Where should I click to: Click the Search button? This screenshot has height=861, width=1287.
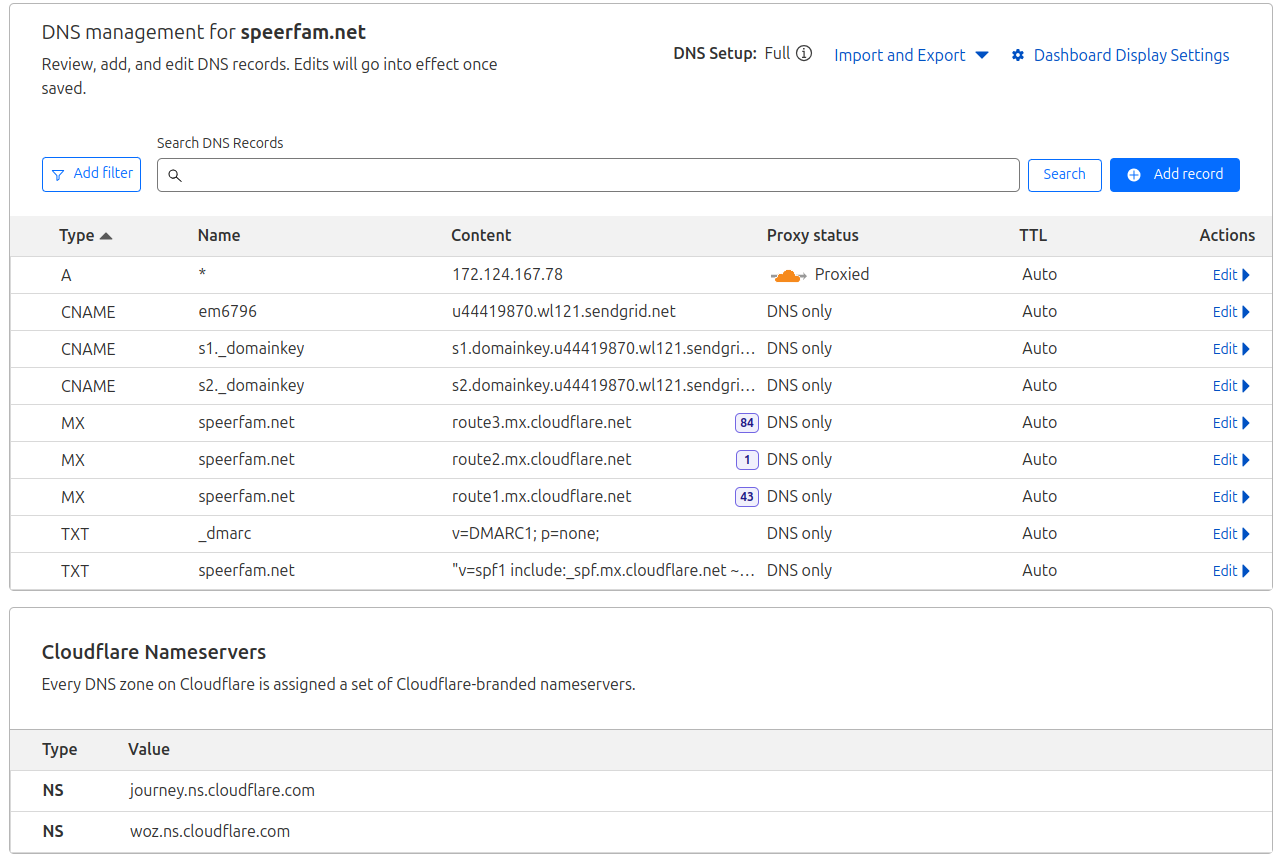1064,175
